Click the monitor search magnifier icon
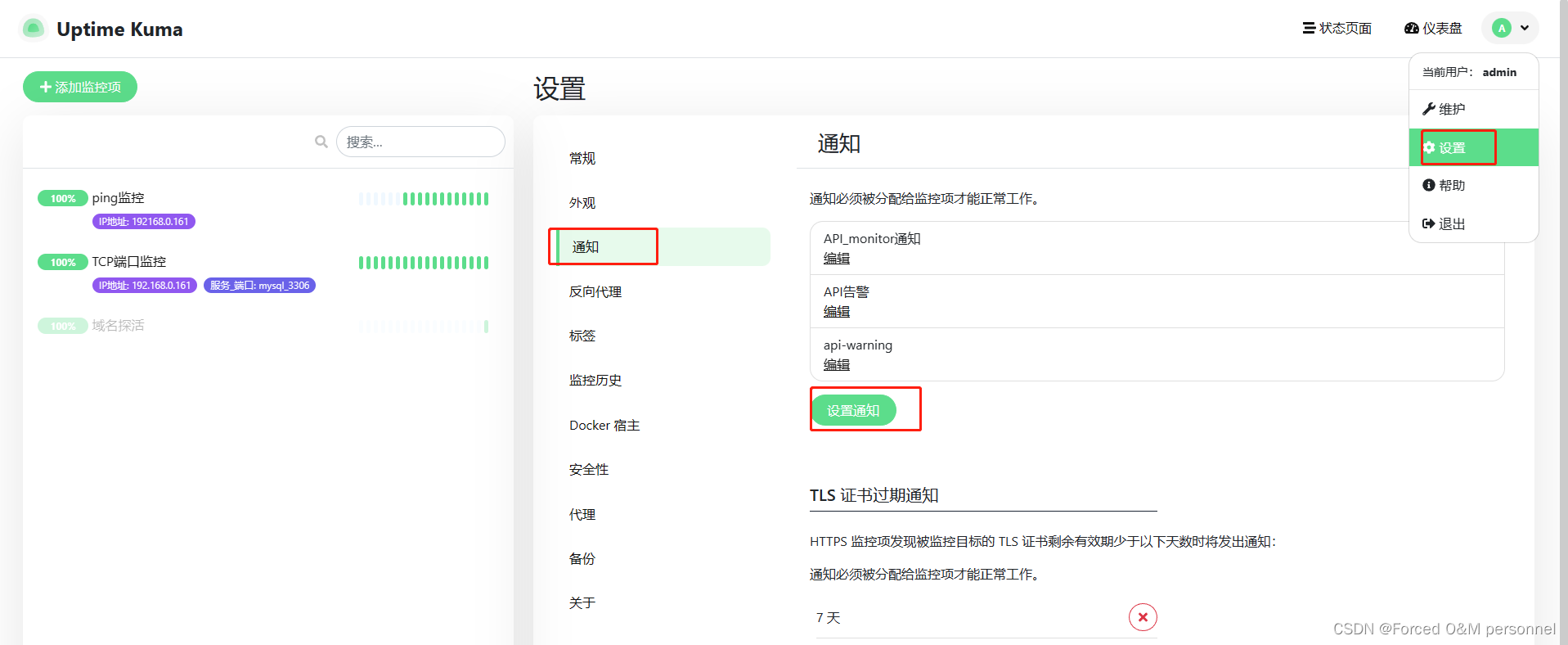1568x645 pixels. coord(321,142)
